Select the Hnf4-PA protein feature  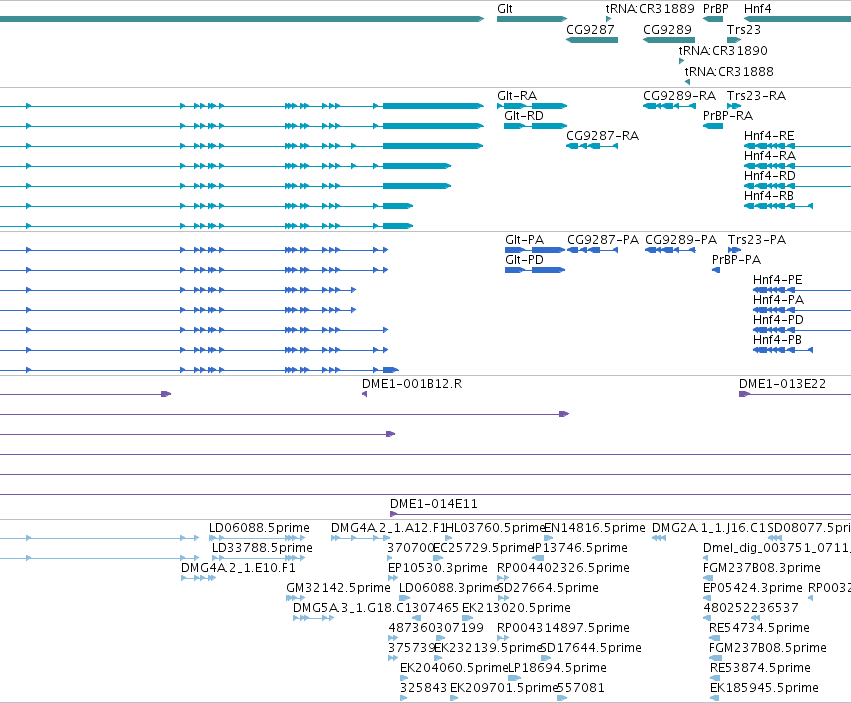[x=802, y=310]
